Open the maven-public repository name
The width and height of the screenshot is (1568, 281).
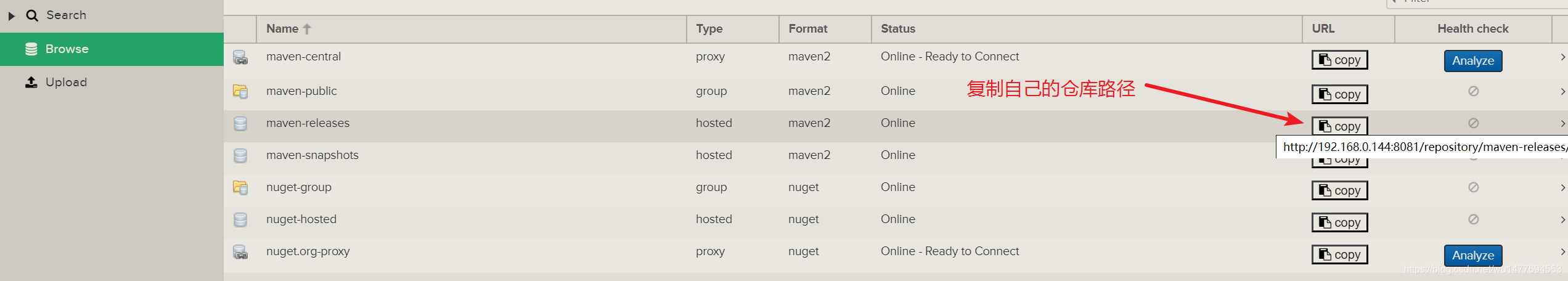301,91
